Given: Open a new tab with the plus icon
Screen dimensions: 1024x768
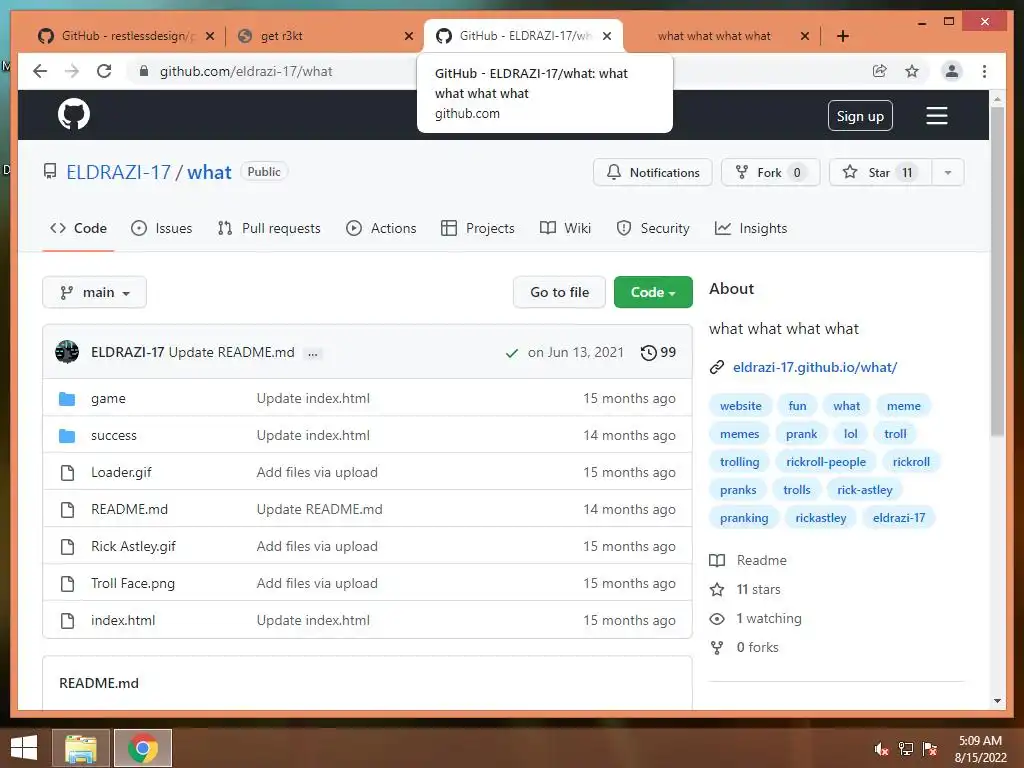Looking at the screenshot, I should [843, 36].
